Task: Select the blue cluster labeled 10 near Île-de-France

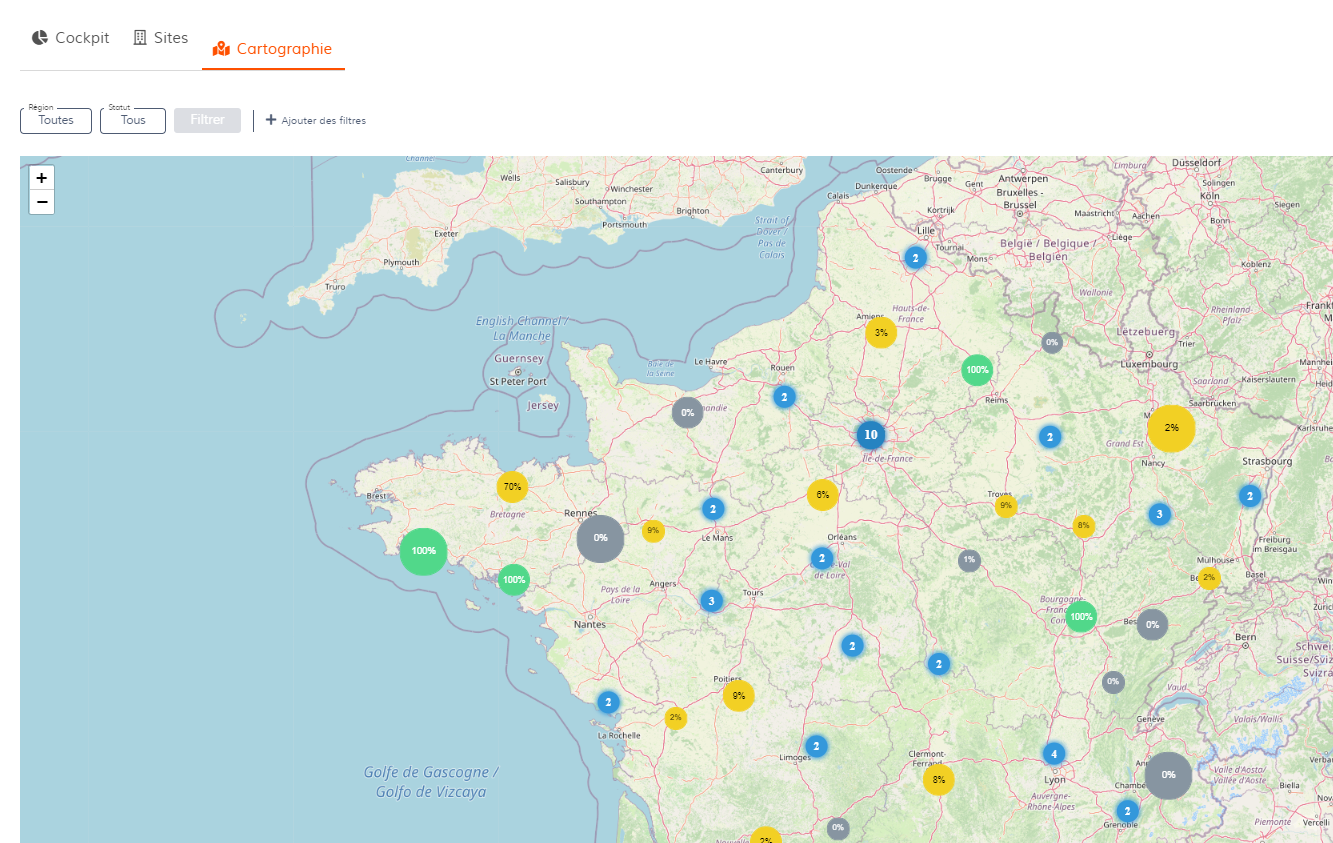Action: pos(870,434)
